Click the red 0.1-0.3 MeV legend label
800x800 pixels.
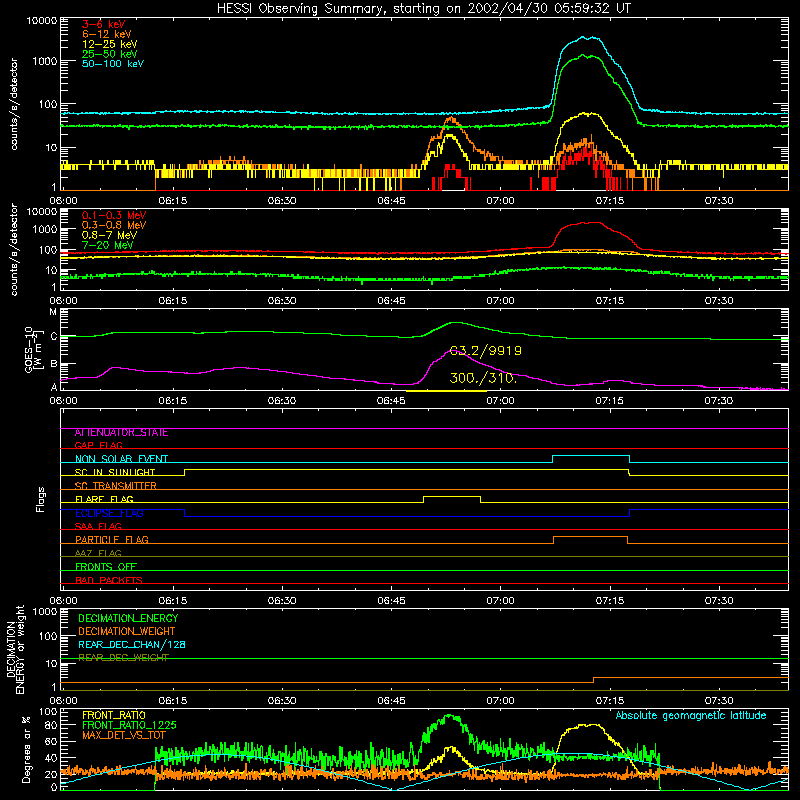tap(114, 215)
